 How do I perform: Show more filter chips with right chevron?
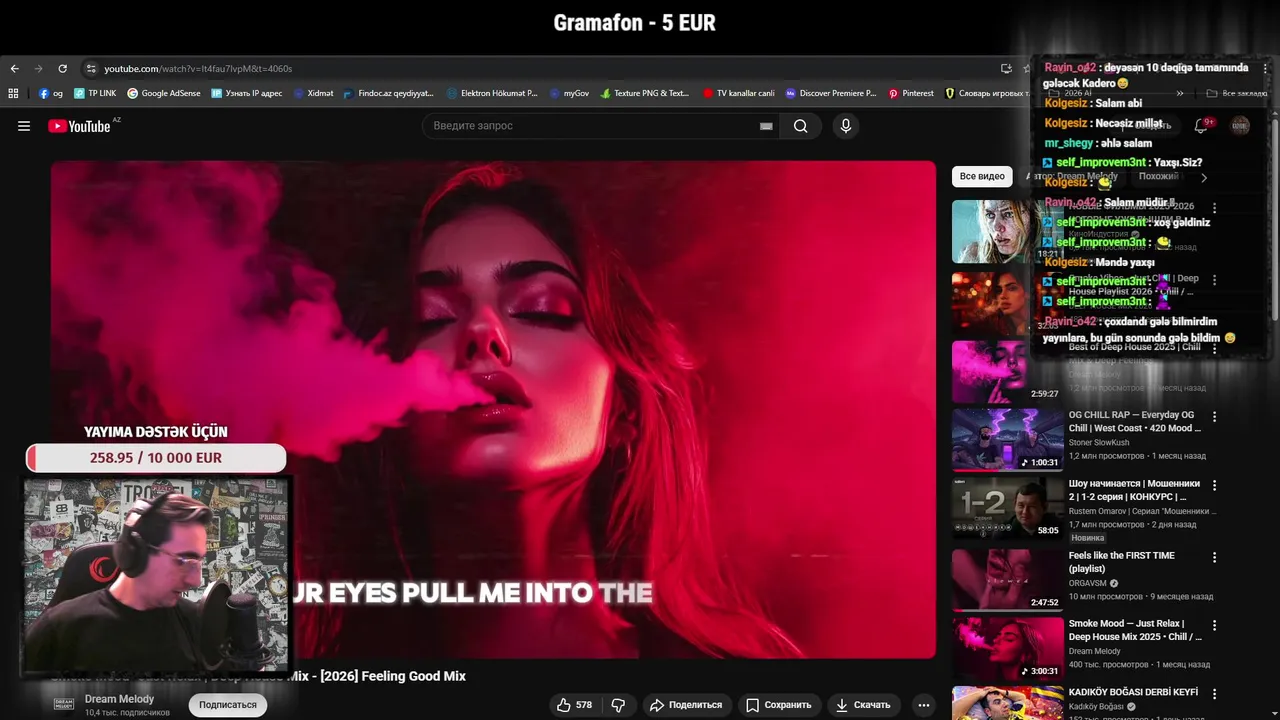coord(1204,177)
